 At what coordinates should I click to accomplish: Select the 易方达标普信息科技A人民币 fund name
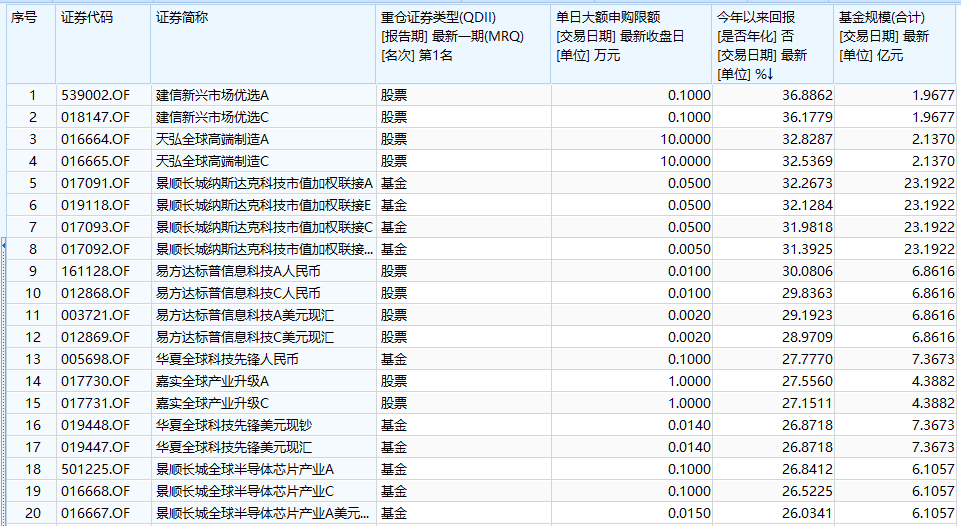click(x=238, y=271)
